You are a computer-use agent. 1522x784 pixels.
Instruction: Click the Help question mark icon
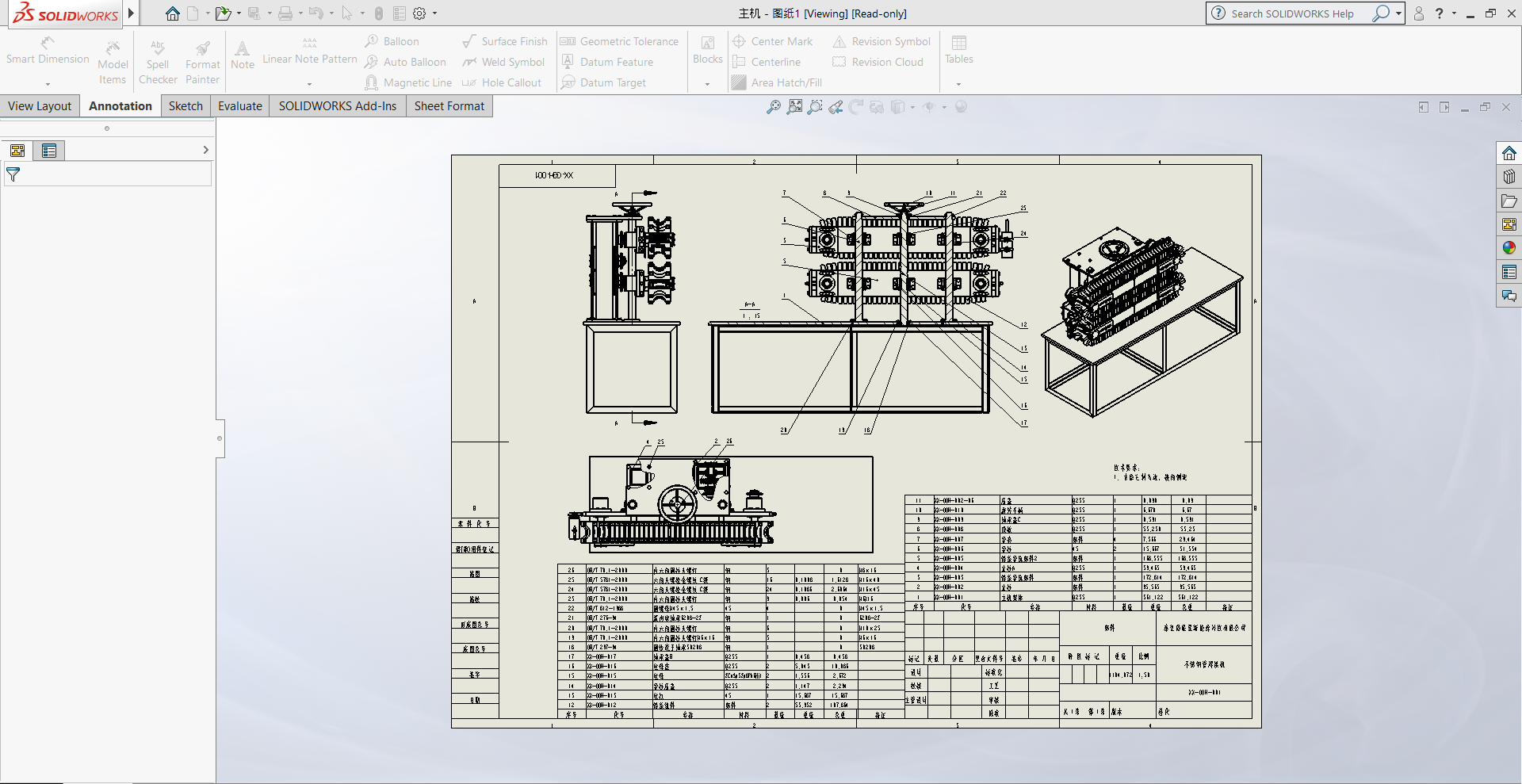click(x=1440, y=13)
